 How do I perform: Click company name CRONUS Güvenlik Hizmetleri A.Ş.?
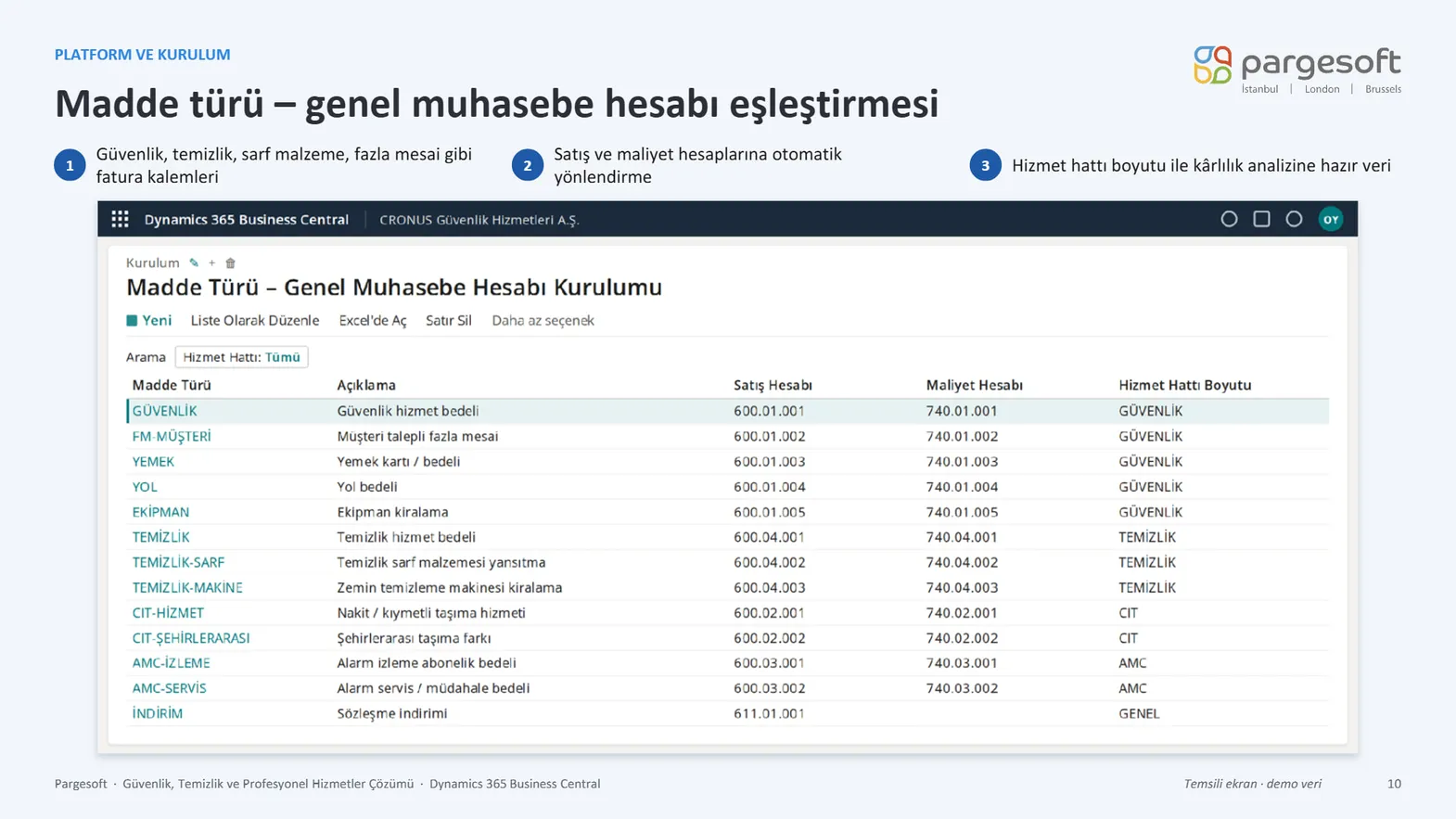click(479, 220)
